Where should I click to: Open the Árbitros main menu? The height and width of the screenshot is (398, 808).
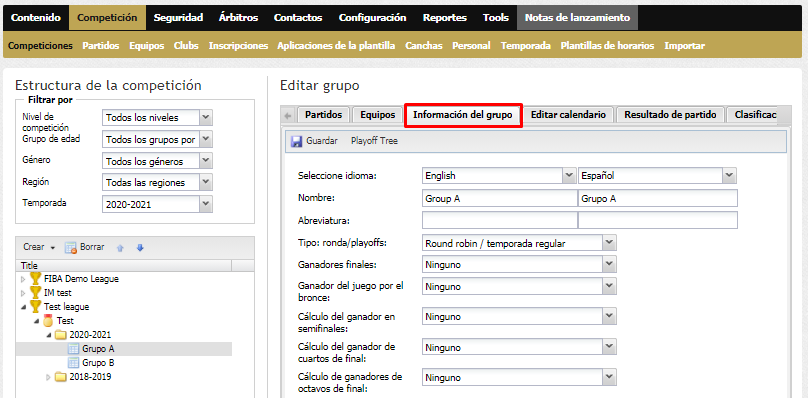pyautogui.click(x=238, y=18)
